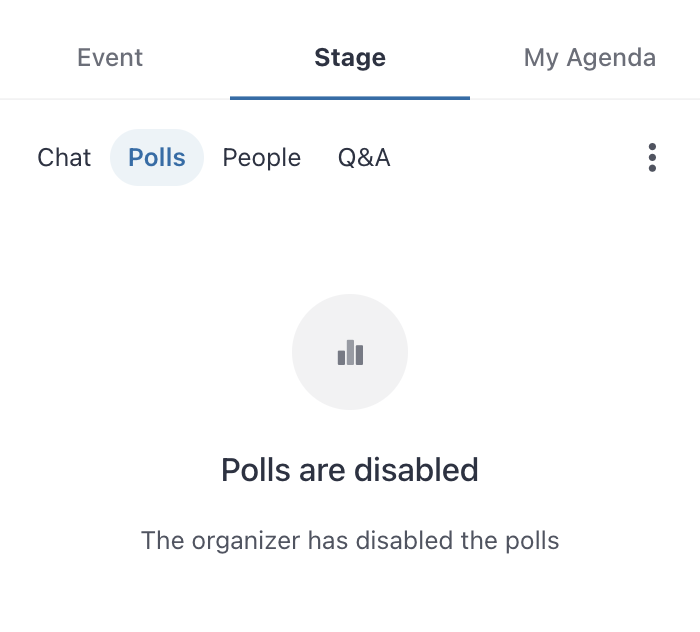Expand the vertical ellipsis overflow menu
This screenshot has width=700, height=632.
click(652, 157)
